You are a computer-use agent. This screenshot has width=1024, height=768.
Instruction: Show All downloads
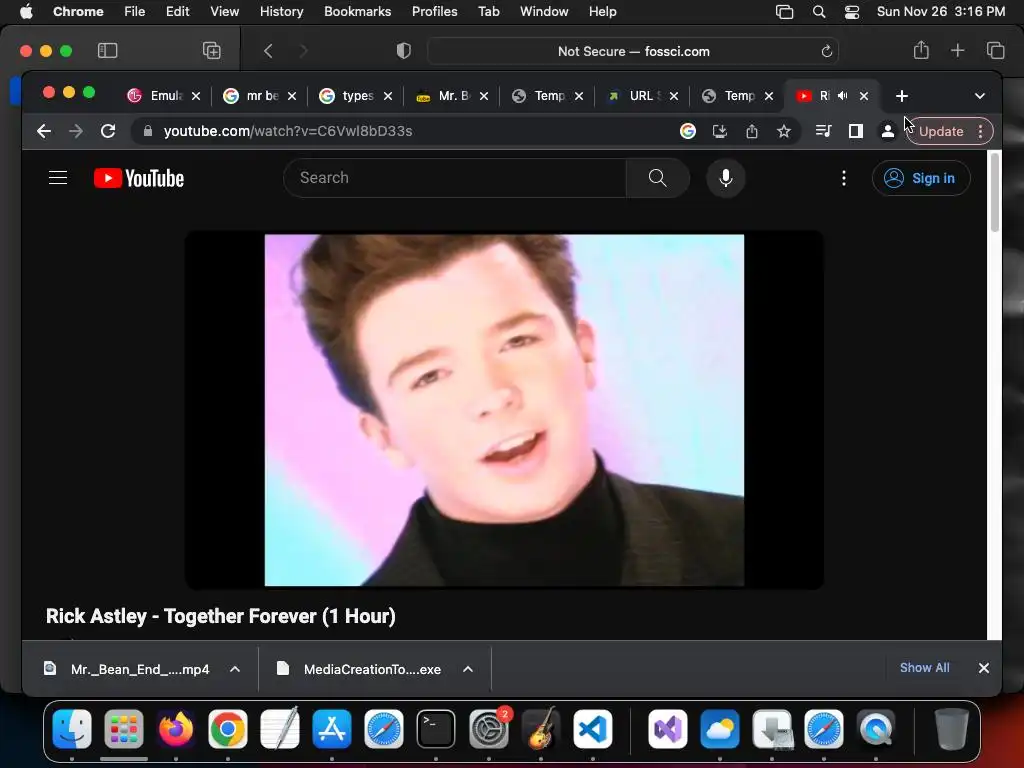coord(924,668)
